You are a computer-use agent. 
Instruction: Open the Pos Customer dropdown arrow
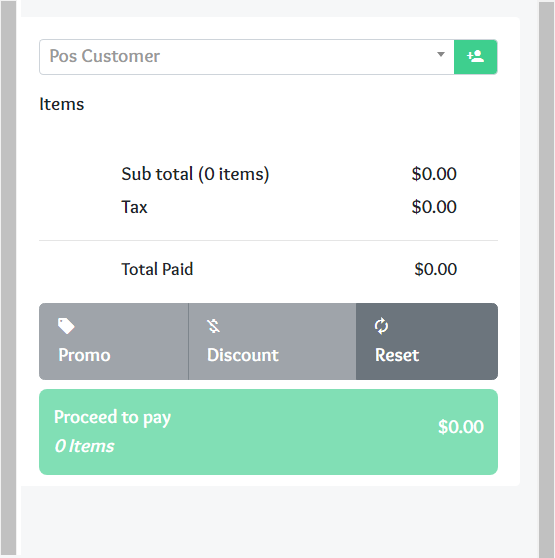441,54
